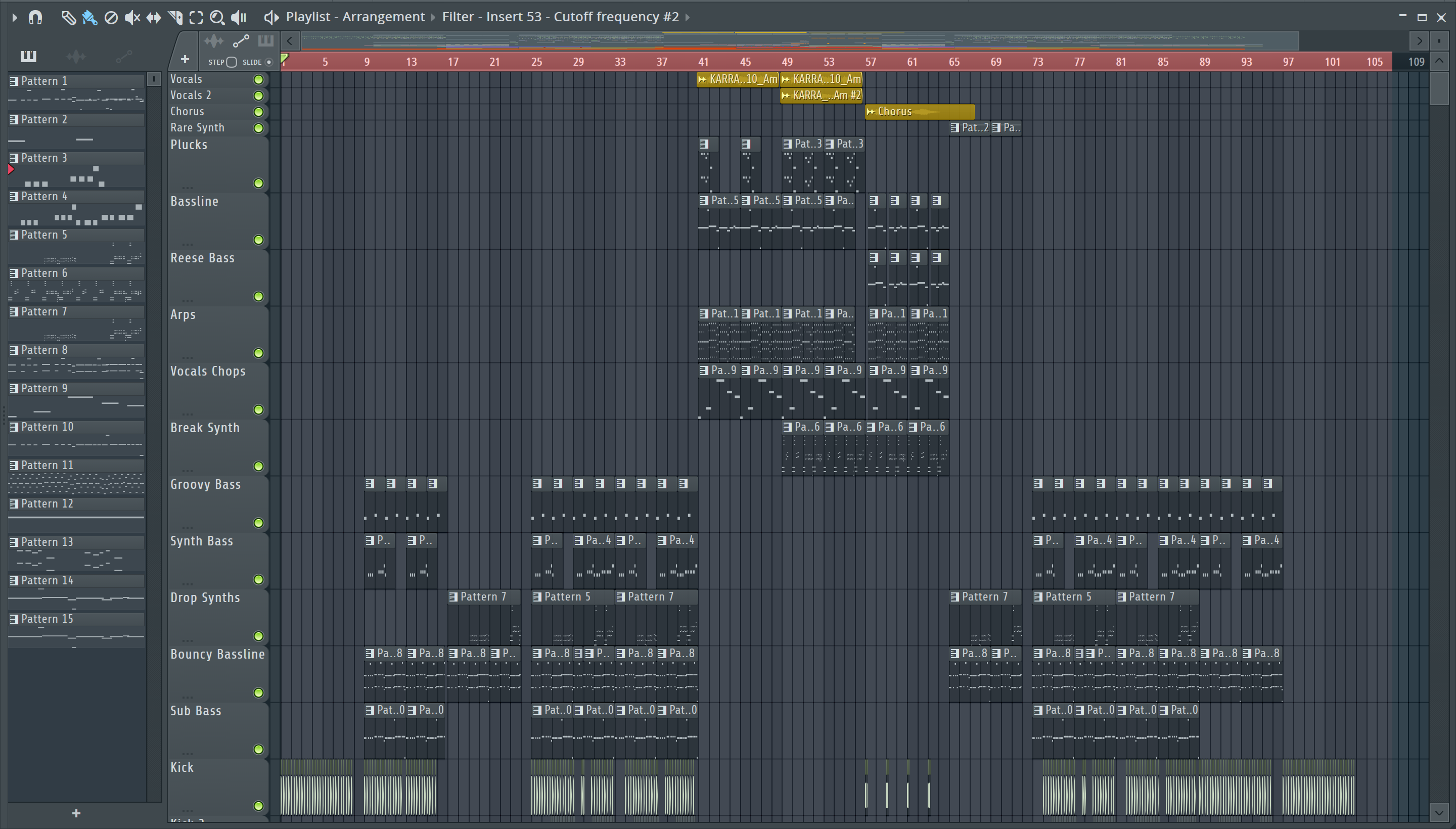Viewport: 1456px width, 829px height.
Task: Mute the Kick track
Action: [258, 806]
